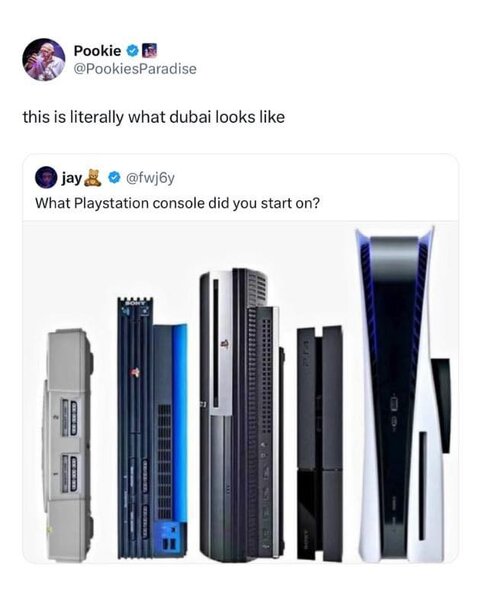Open jay's small profile avatar
This screenshot has height=599, width=488.
[x=46, y=177]
